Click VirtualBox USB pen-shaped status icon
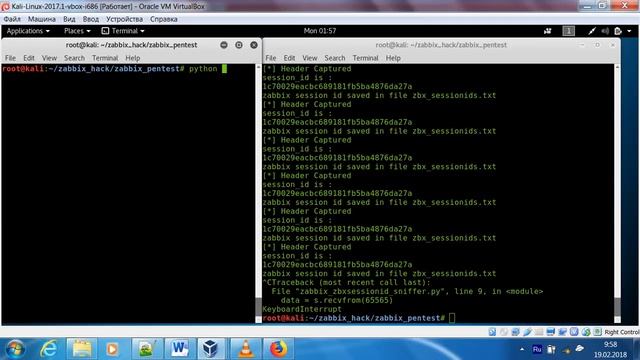640x360 pixels. 527,332
